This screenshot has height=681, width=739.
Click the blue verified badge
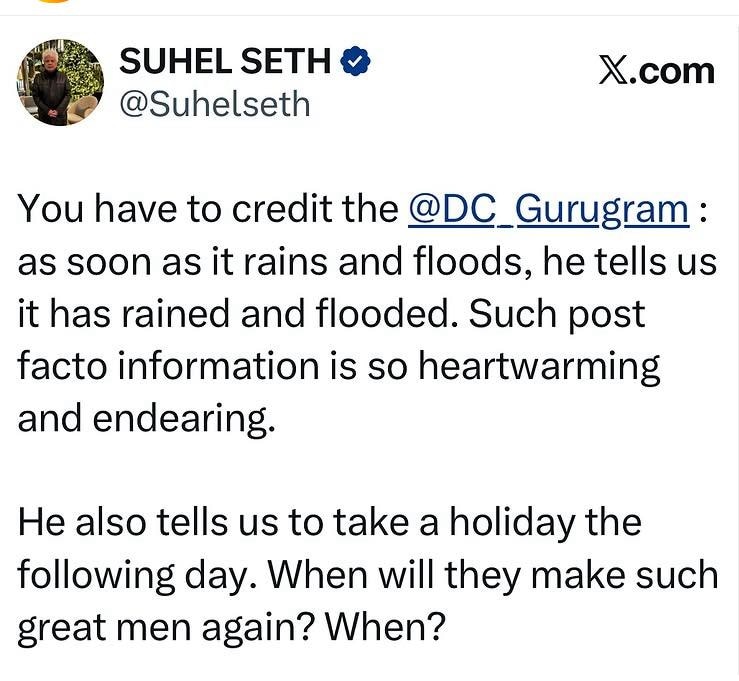[355, 61]
